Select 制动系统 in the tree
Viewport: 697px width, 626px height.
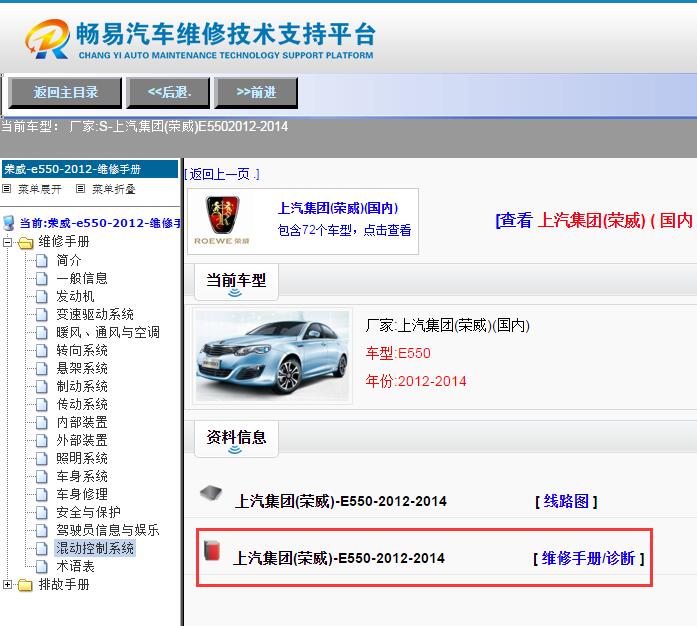(82, 386)
